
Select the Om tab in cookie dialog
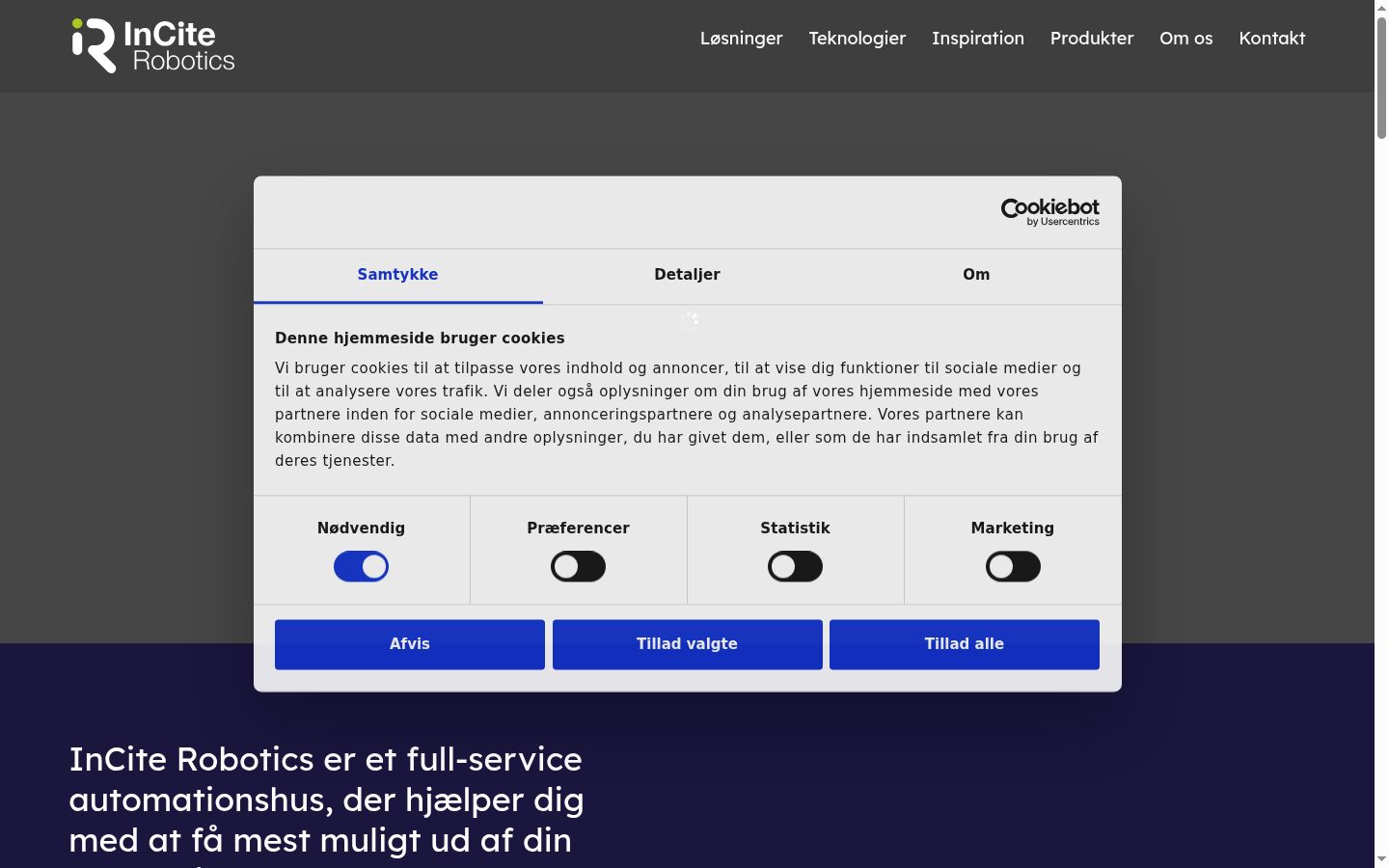point(976,276)
